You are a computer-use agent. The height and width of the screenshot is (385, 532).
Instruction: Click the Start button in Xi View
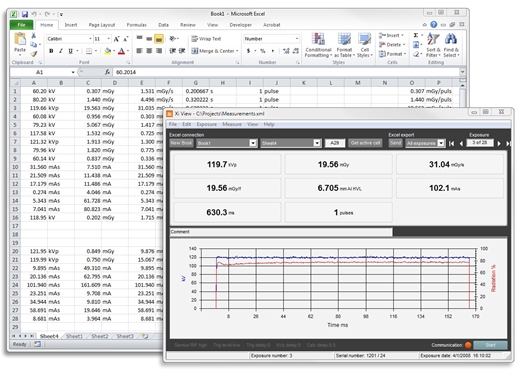click(490, 345)
